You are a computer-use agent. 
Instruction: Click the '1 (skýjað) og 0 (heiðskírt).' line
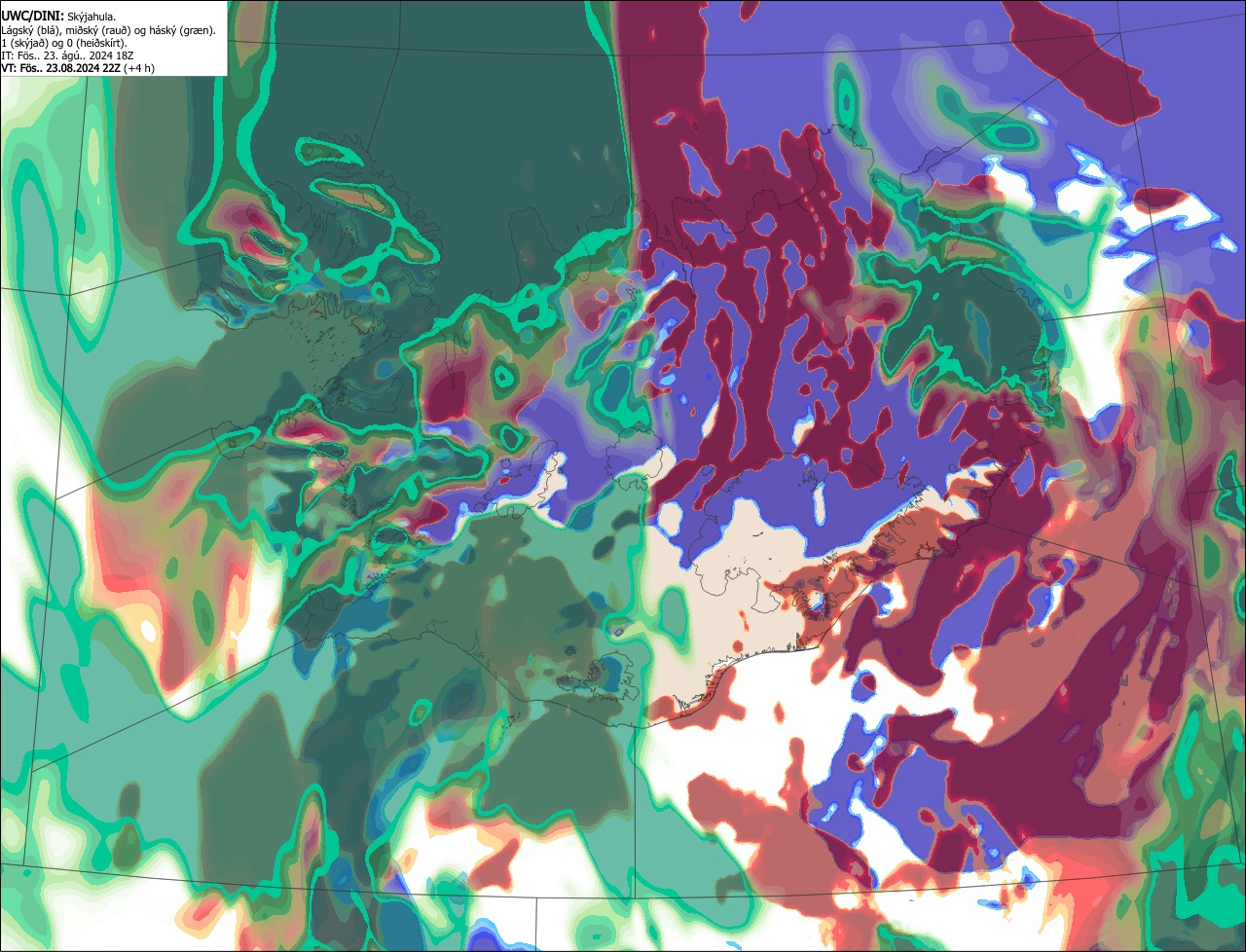tap(64, 43)
